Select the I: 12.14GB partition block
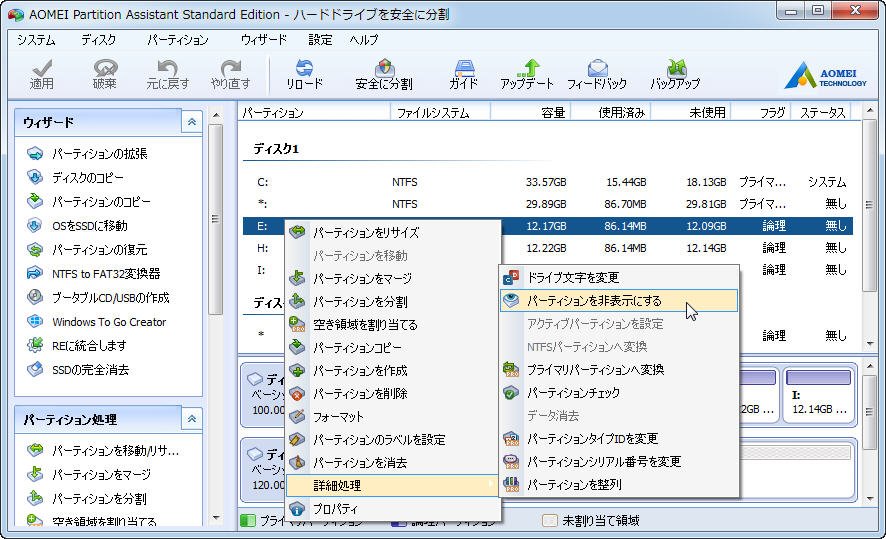 pos(818,395)
